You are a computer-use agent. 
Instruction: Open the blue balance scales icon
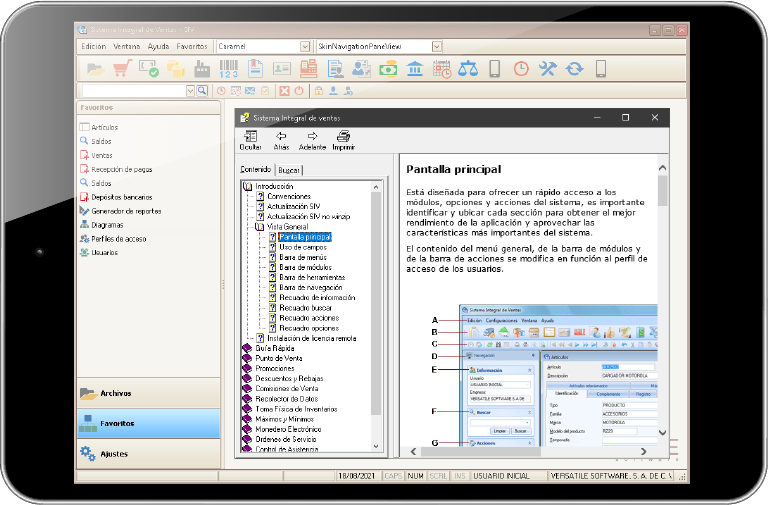[468, 69]
